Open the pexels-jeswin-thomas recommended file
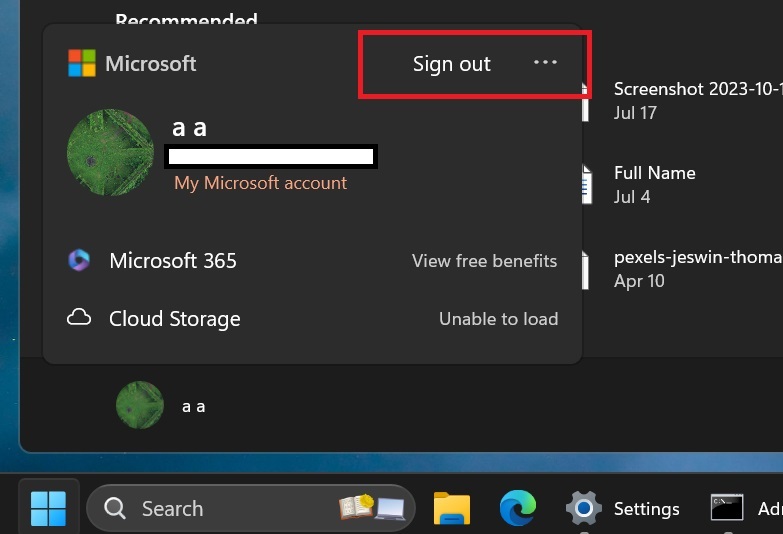This screenshot has width=783, height=534. pyautogui.click(x=682, y=269)
